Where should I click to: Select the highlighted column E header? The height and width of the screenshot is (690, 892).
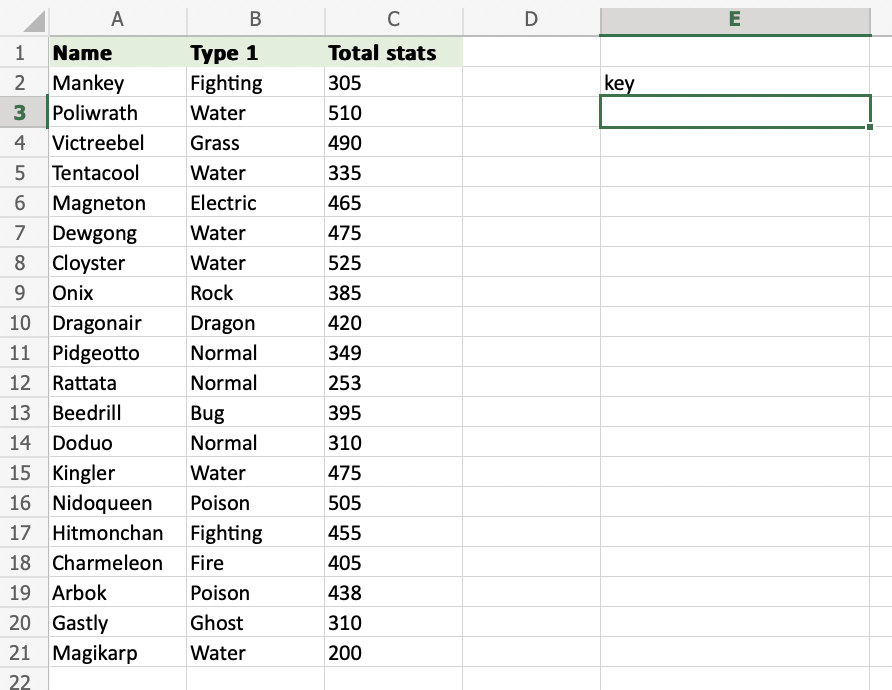click(x=735, y=19)
